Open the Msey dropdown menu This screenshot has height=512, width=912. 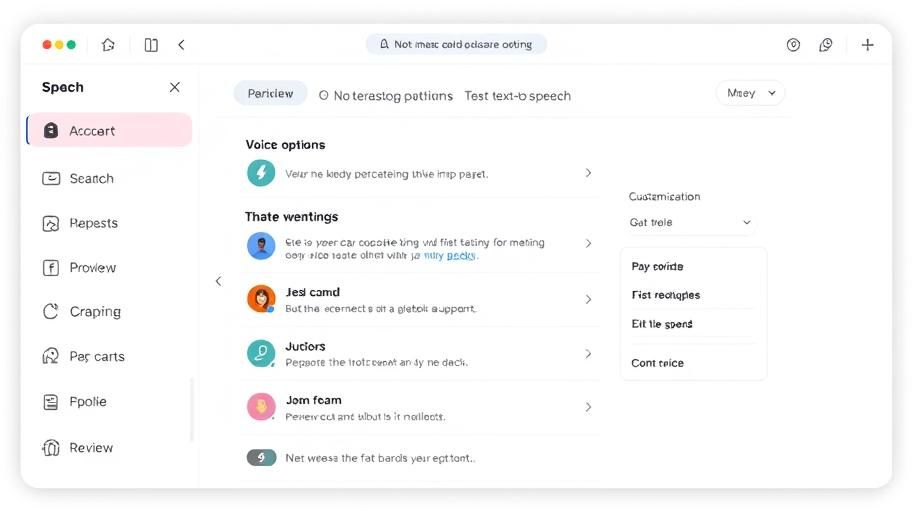[750, 93]
